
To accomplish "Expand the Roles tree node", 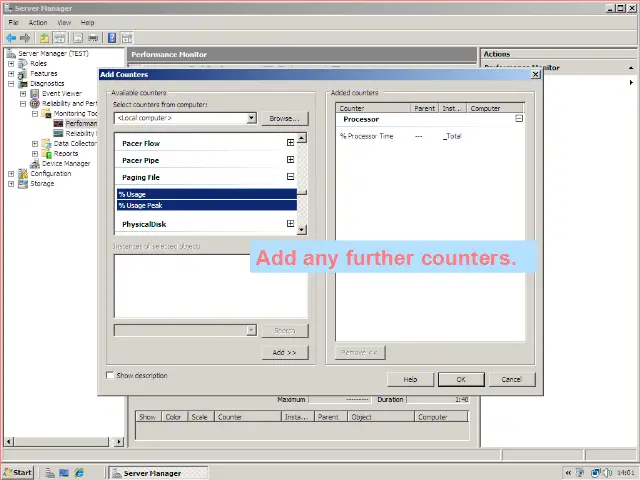I will (11, 64).
